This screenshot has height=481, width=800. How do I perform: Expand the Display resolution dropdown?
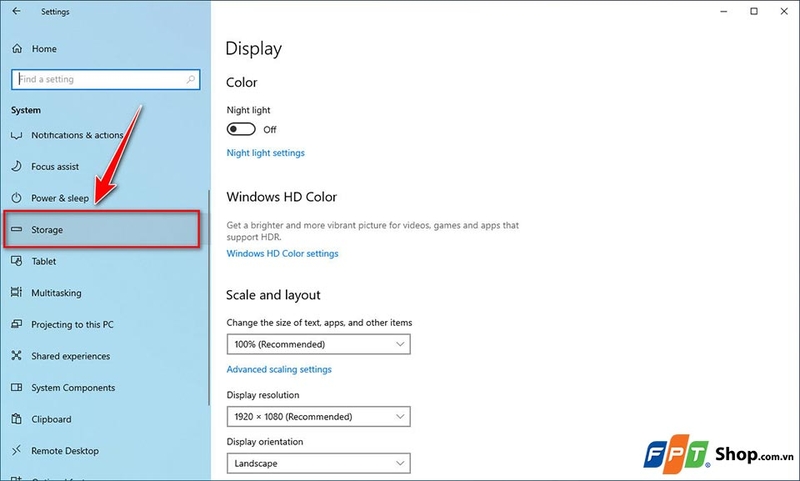tap(318, 417)
